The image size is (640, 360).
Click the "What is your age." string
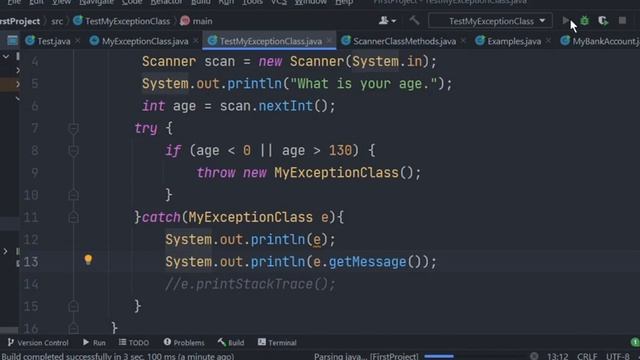(363, 84)
